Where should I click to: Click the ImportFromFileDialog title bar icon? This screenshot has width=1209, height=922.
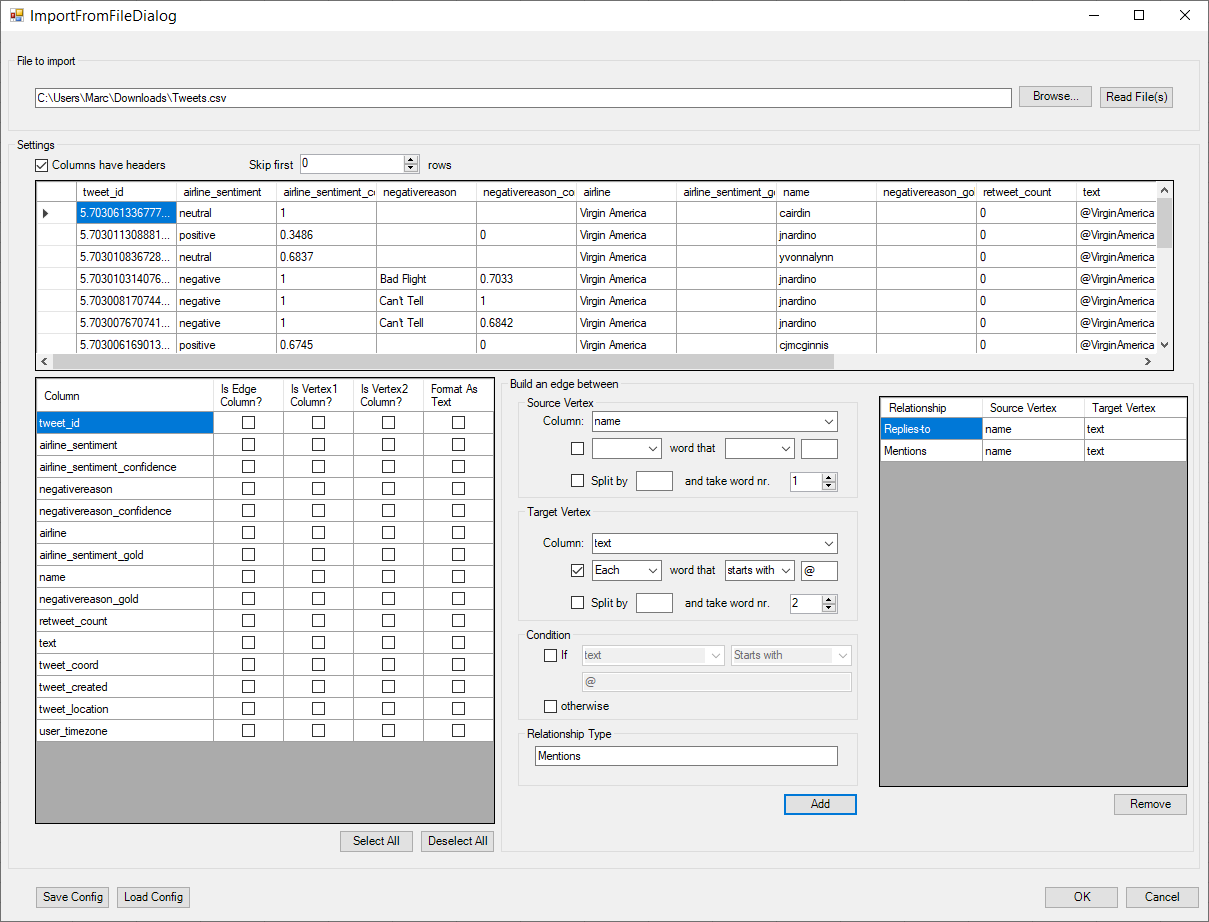point(16,16)
